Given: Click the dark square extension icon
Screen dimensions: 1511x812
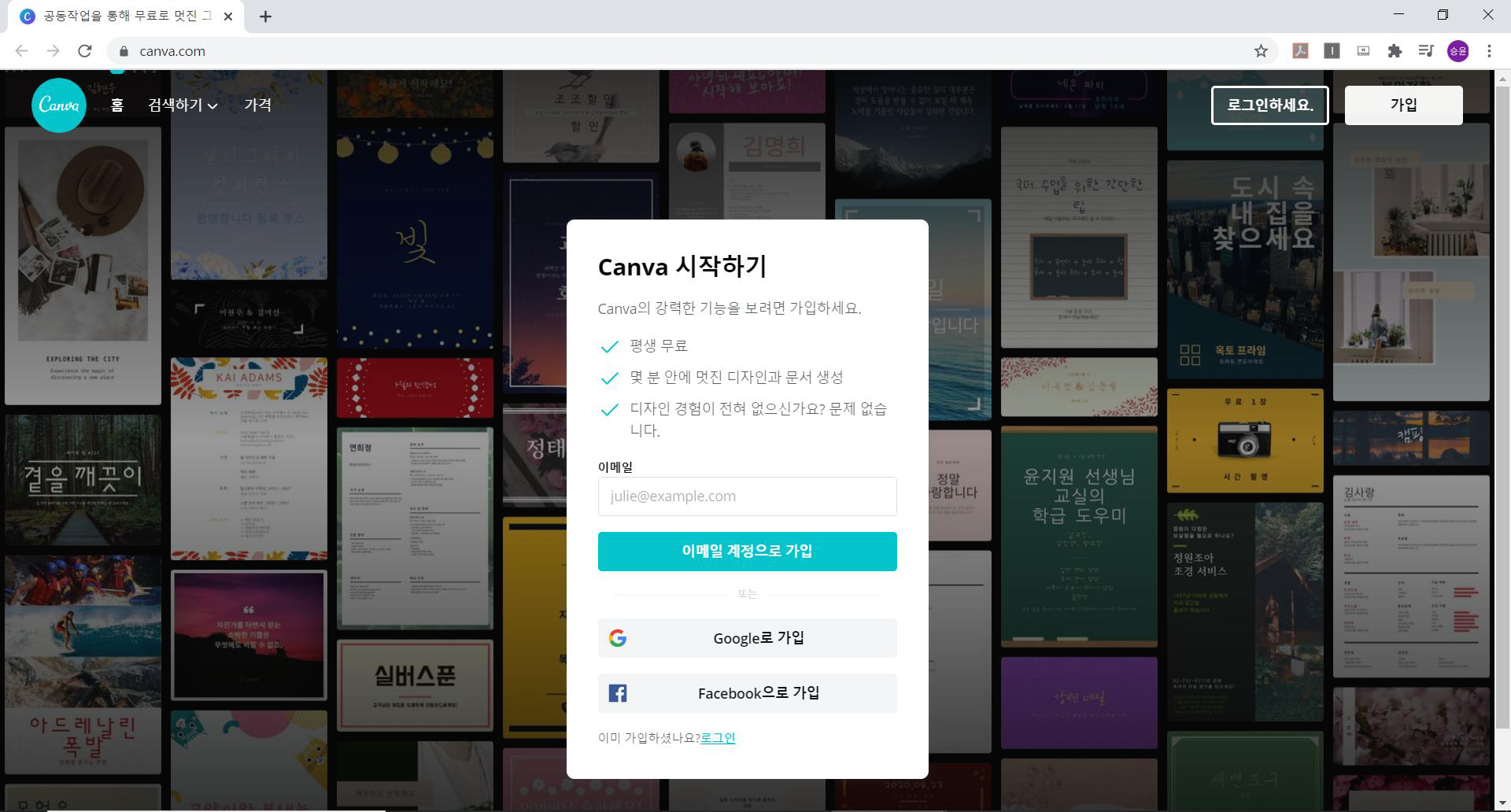Looking at the screenshot, I should [x=1332, y=51].
